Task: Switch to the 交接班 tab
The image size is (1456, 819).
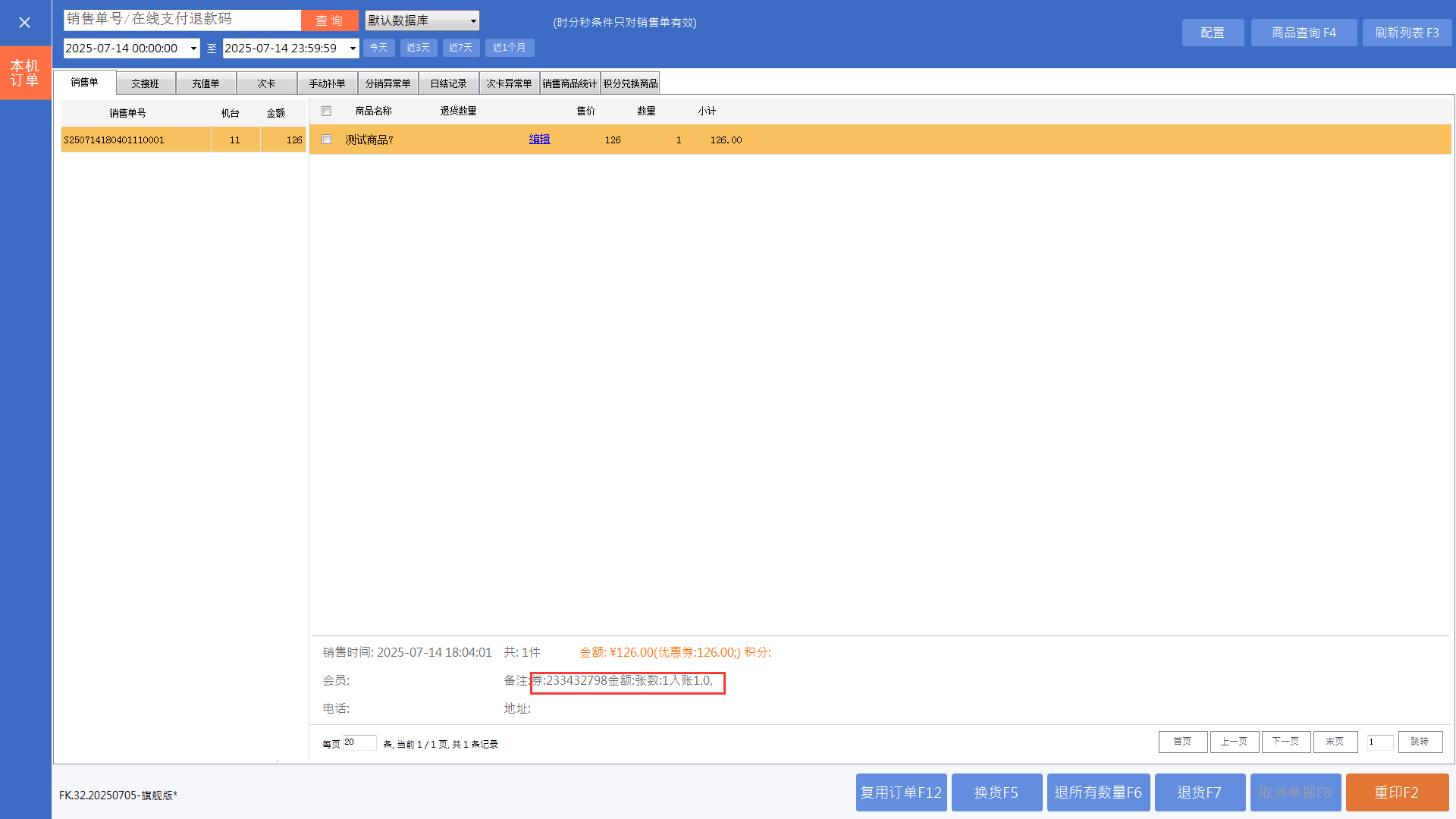Action: click(146, 83)
